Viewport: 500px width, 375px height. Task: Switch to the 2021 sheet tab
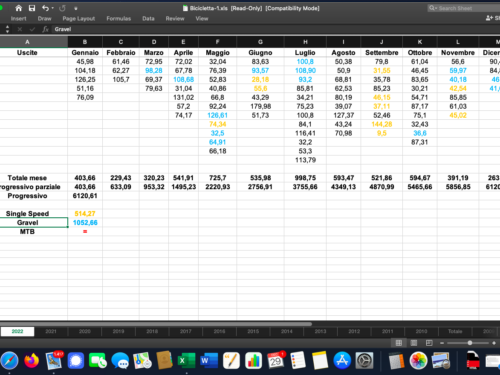coord(51,331)
